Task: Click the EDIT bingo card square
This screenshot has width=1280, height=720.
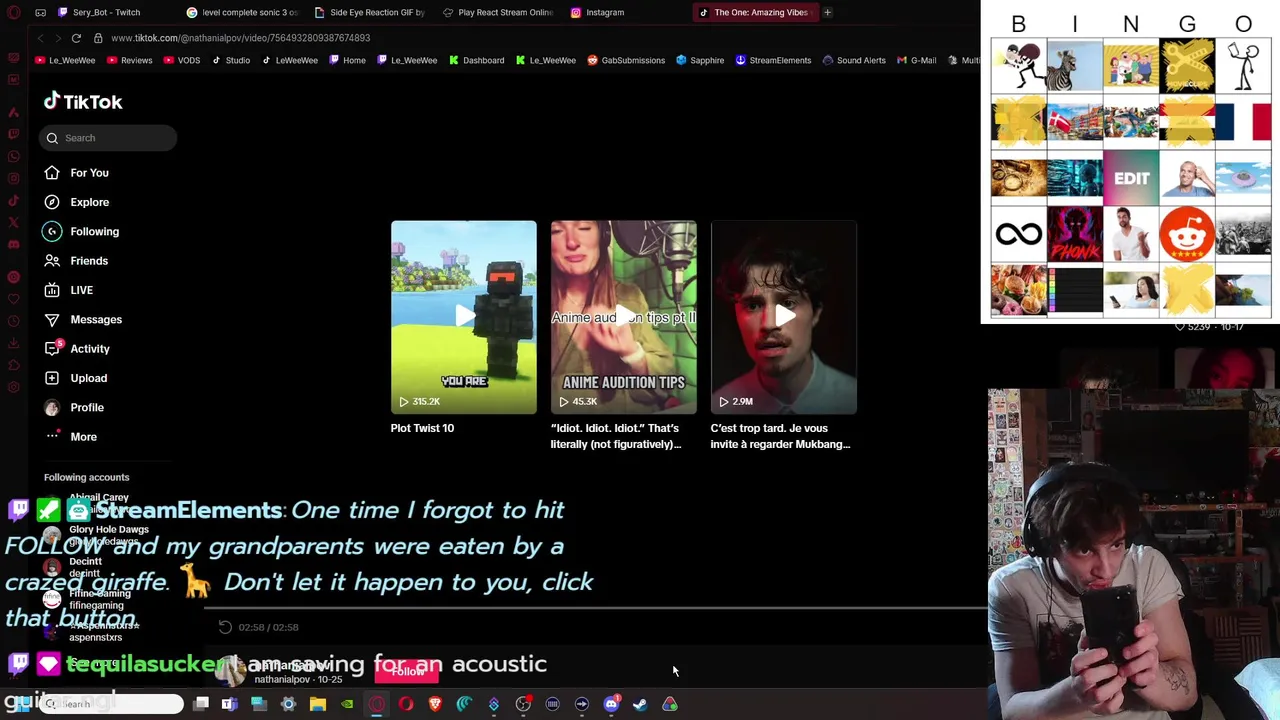Action: tap(1131, 178)
